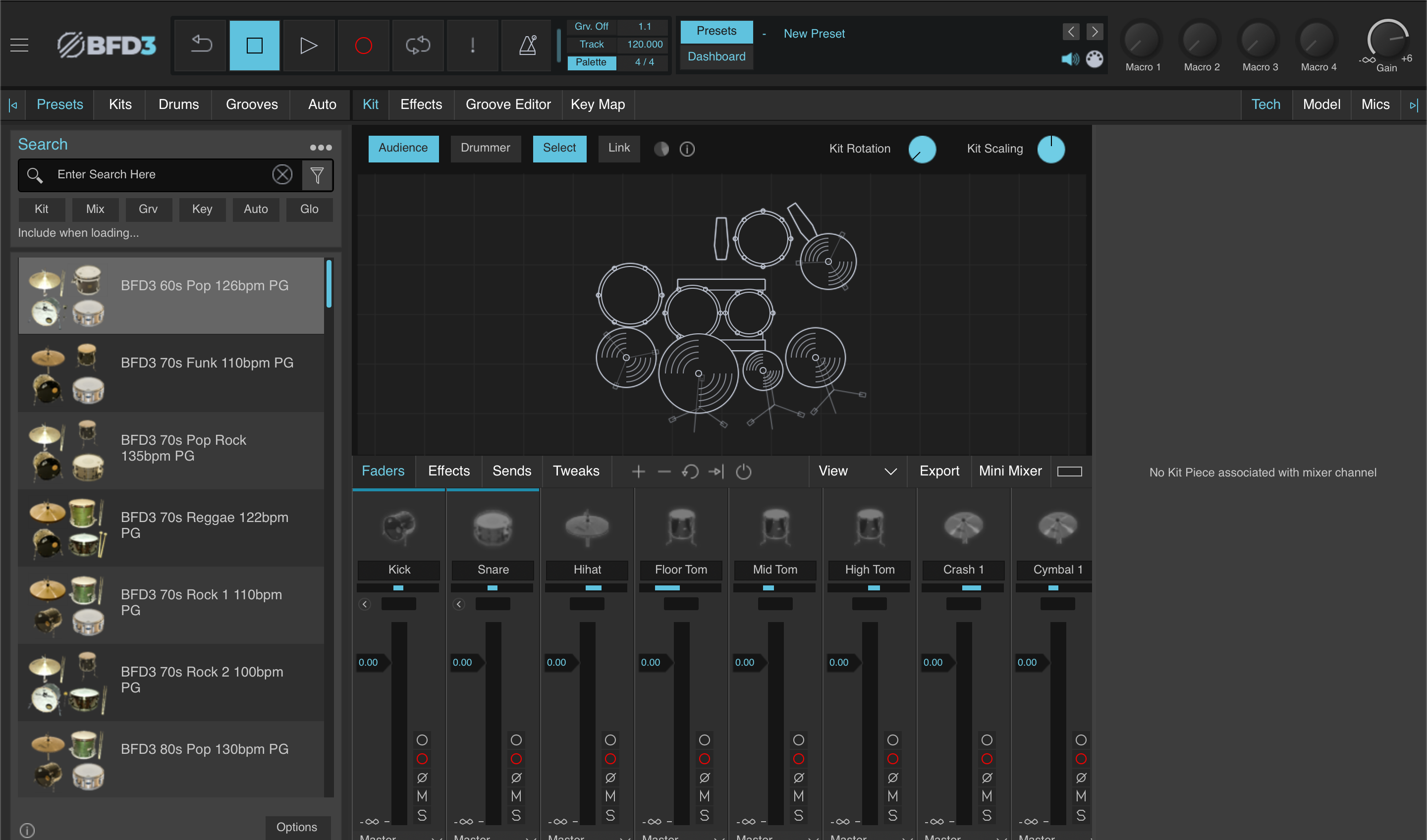Viewport: 1427px width, 840px height.
Task: Click the Dashboard button
Action: coord(716,56)
